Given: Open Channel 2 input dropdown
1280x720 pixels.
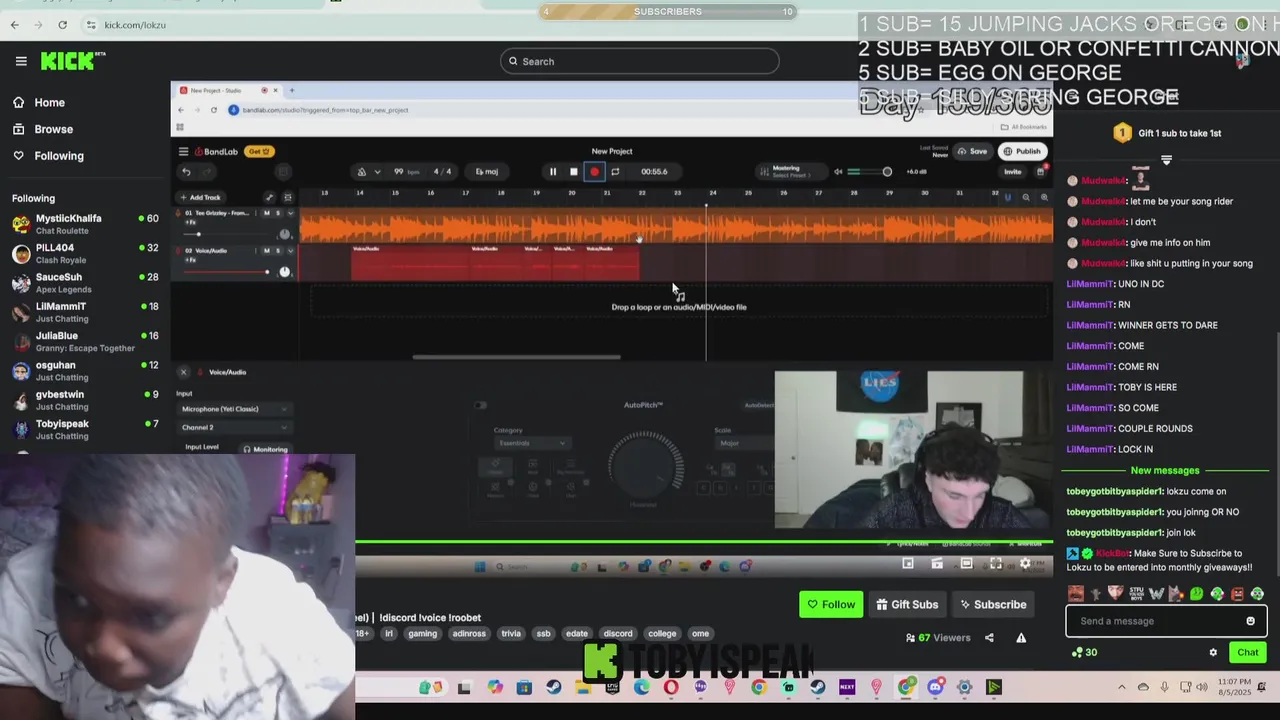Looking at the screenshot, I should (234, 427).
